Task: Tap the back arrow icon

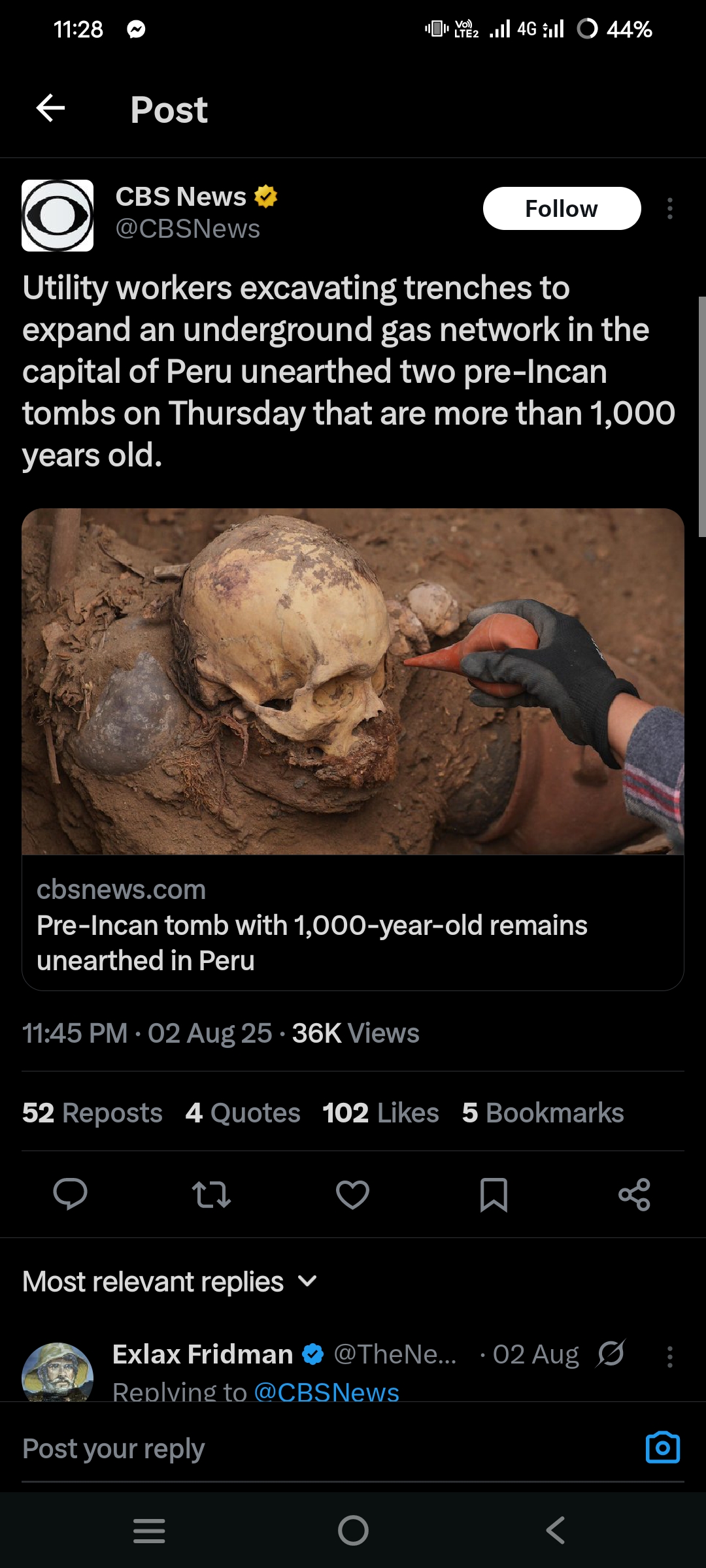Action: tap(50, 108)
